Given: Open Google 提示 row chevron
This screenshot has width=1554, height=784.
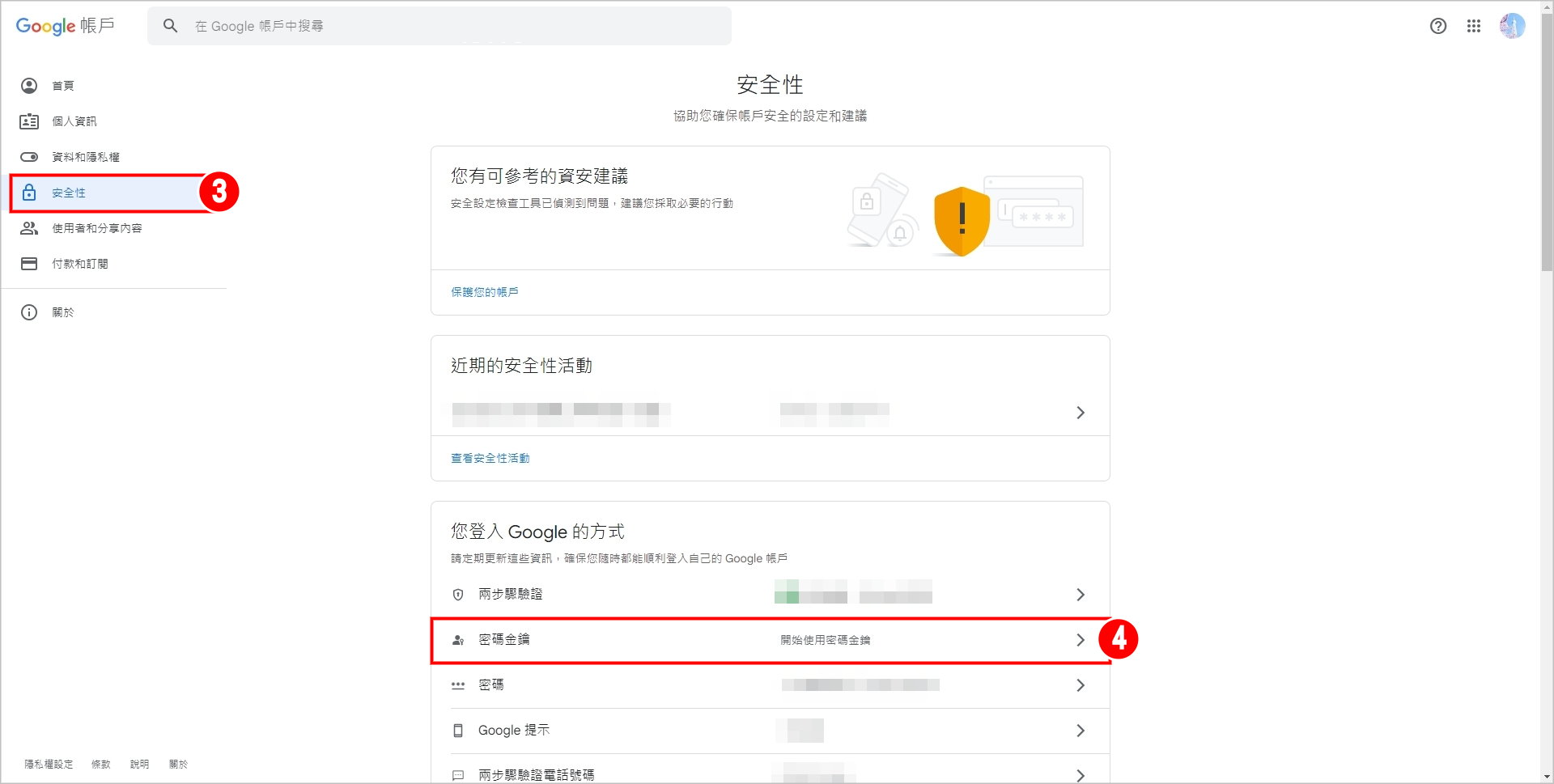Looking at the screenshot, I should tap(1081, 731).
